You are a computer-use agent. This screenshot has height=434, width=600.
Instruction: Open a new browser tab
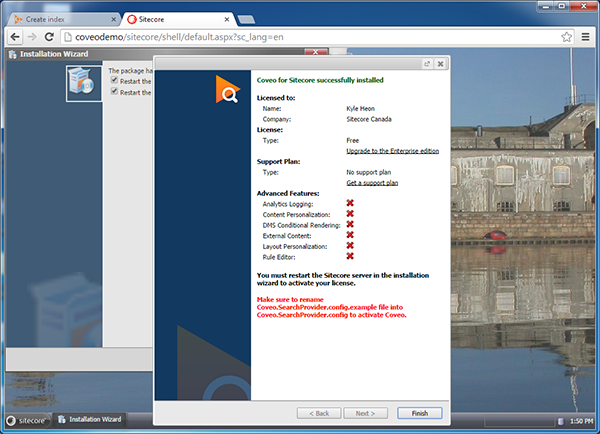(x=246, y=19)
